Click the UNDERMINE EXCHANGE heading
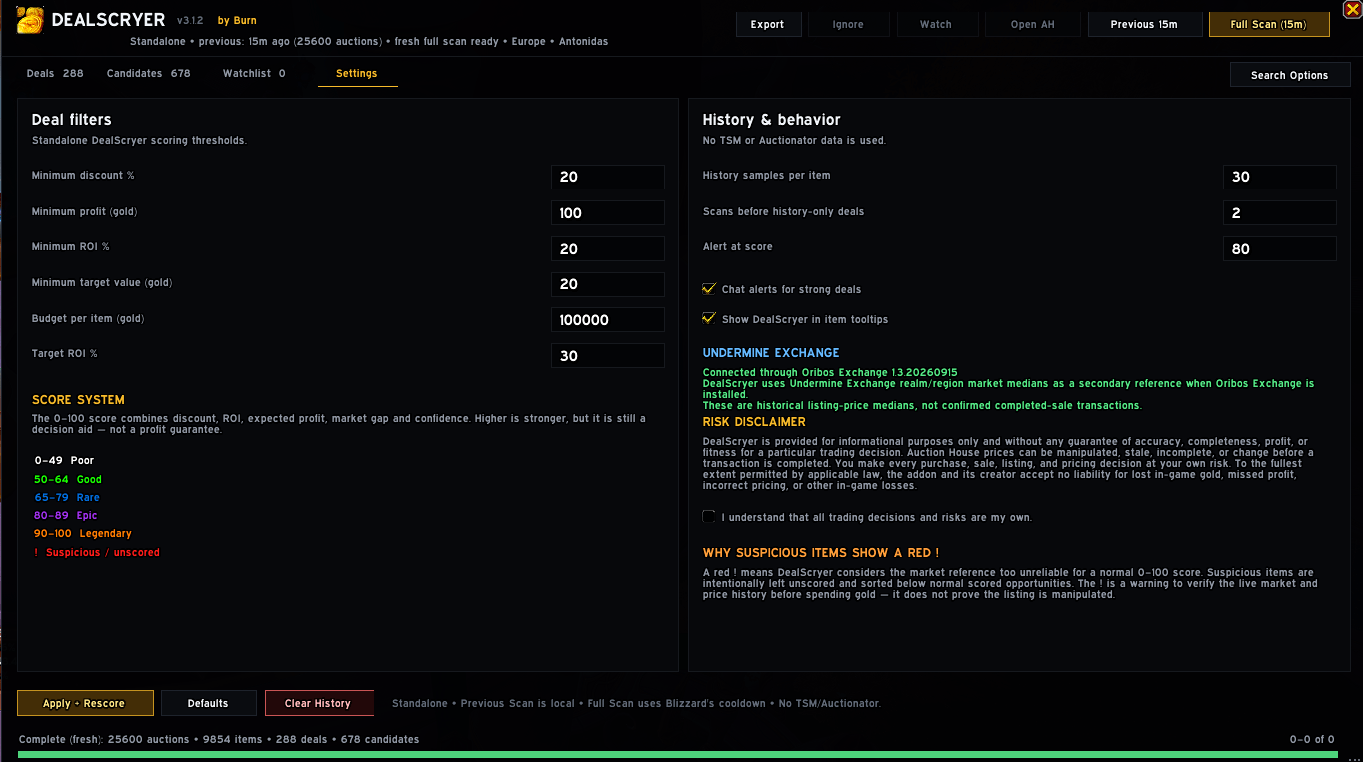The image size is (1363, 762). (x=771, y=353)
